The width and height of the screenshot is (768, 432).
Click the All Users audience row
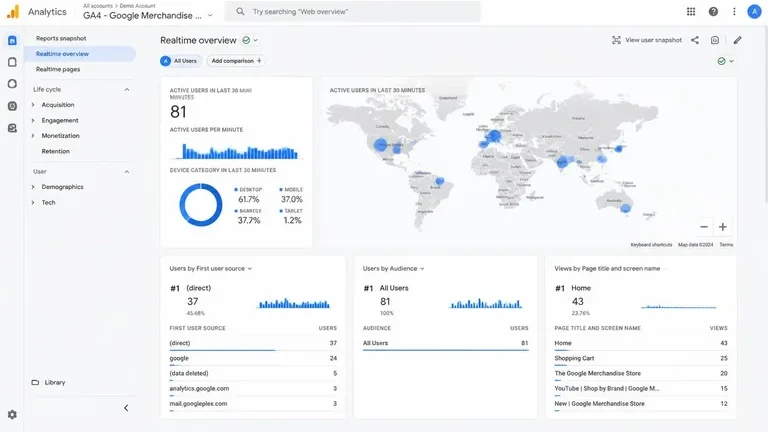coord(446,343)
